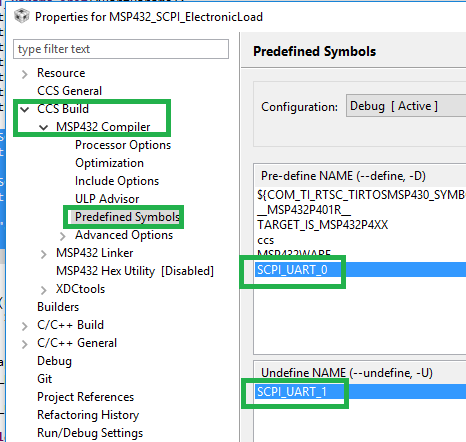The image size is (466, 442).
Task: Select TARGET_IS_MSP432P4XX define entry
Action: 323,225
